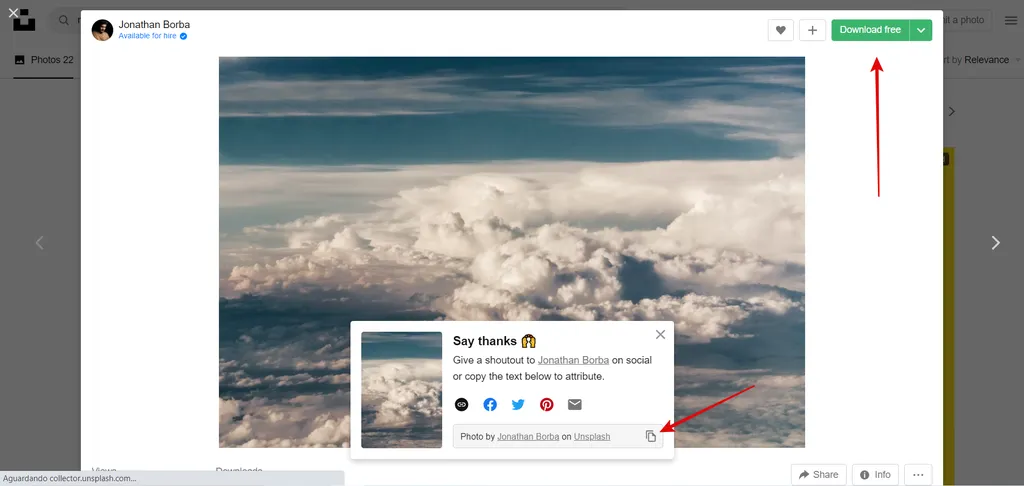Click the Say thanks thumbnail image
The image size is (1024, 486).
coord(402,390)
